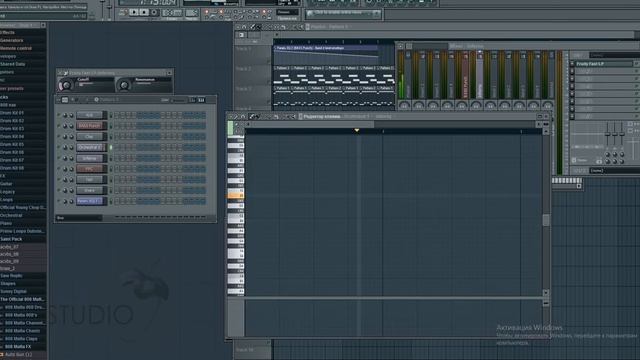
Task: Stop playback with the transport stop button
Action: pyautogui.click(x=144, y=13)
